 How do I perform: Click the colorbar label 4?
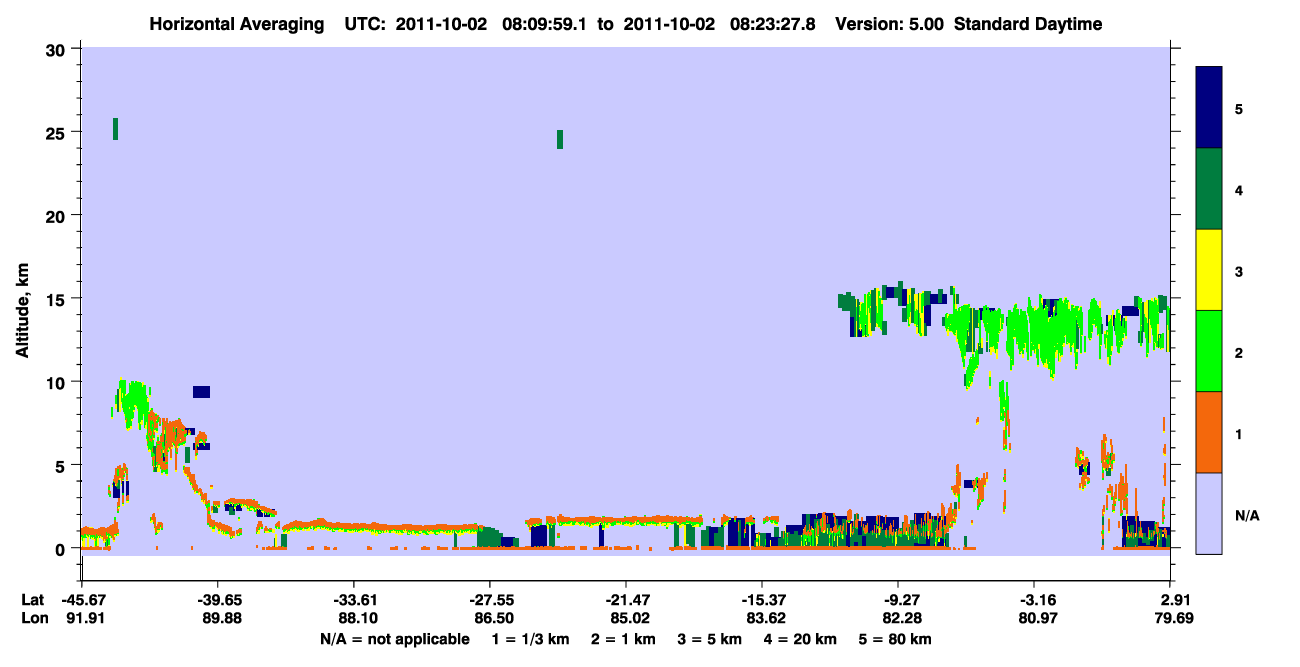[1238, 189]
